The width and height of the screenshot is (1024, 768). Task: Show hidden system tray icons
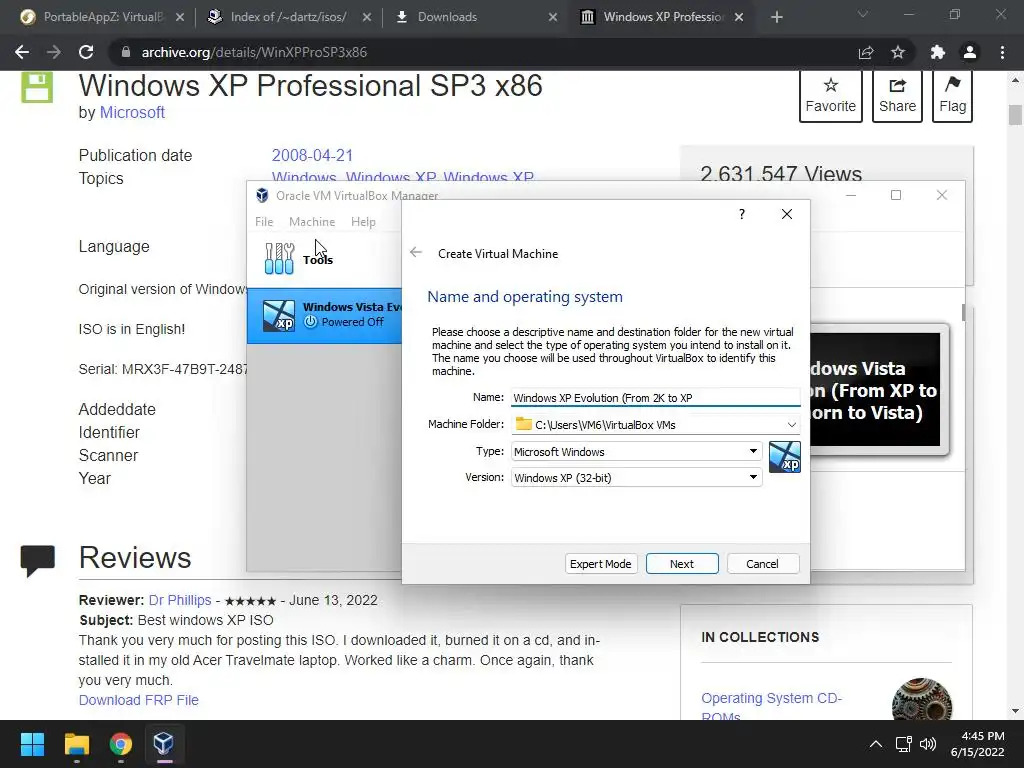pyautogui.click(x=876, y=744)
